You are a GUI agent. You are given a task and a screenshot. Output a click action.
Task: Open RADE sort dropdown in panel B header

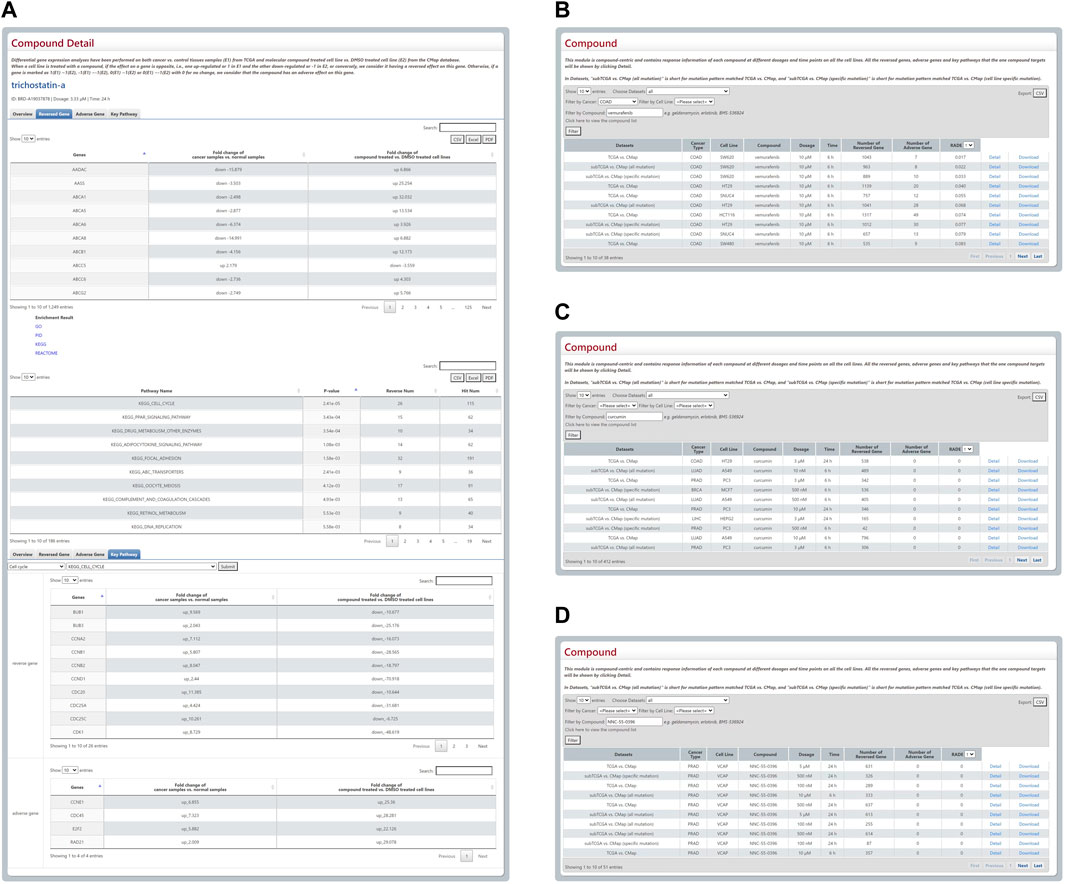(x=969, y=145)
